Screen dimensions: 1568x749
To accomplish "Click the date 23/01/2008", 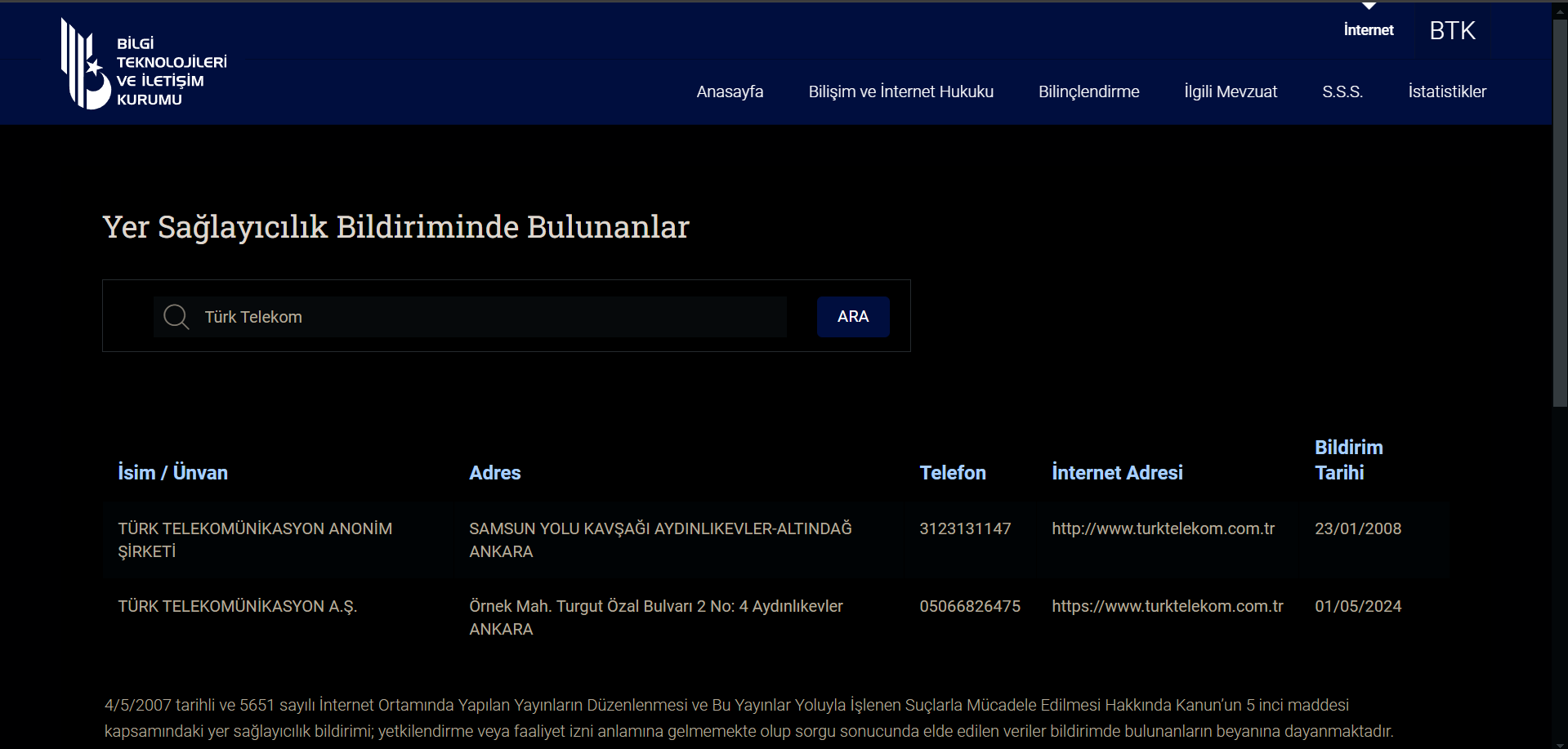I will (1357, 528).
